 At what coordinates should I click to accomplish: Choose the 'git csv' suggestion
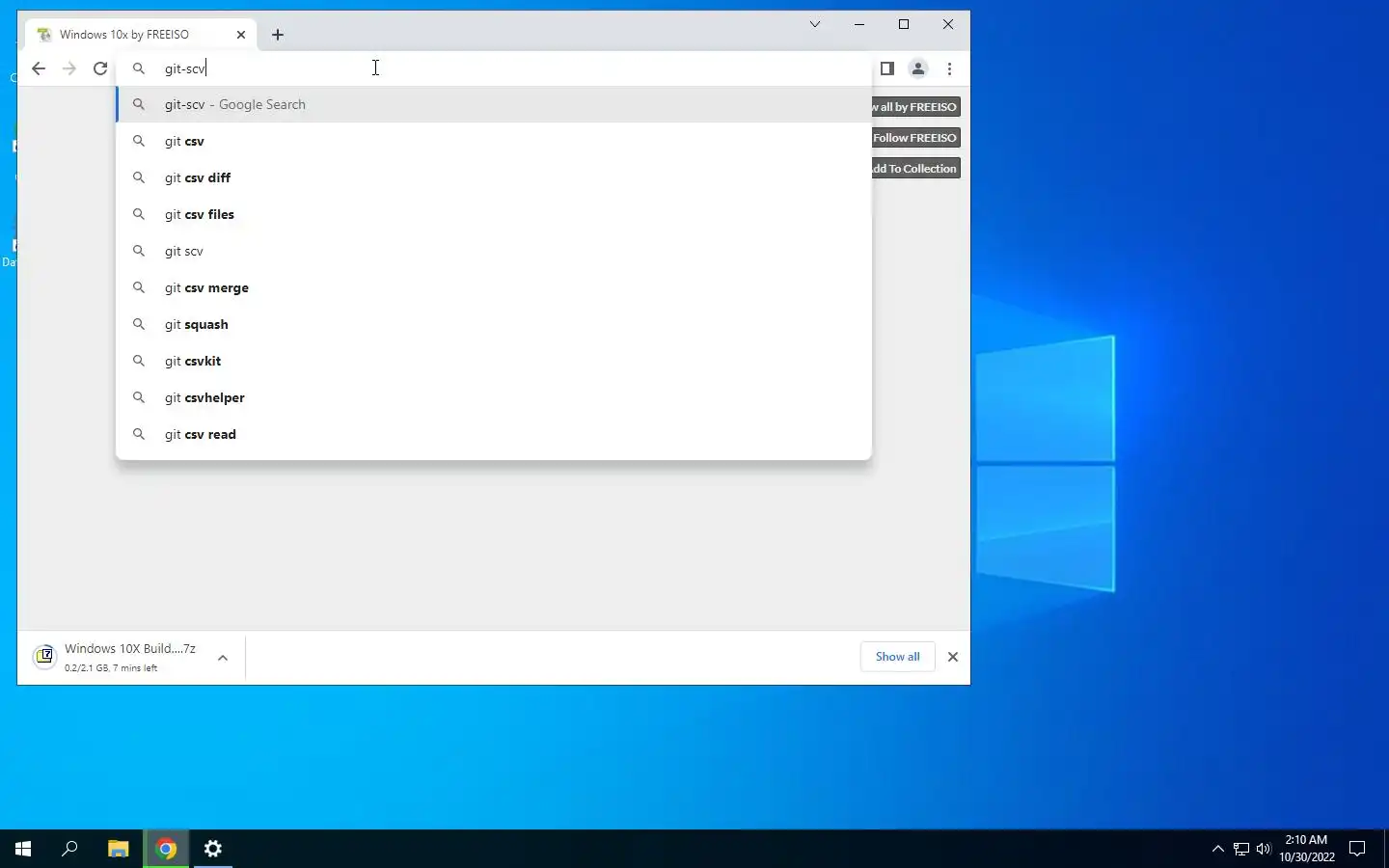[494, 141]
